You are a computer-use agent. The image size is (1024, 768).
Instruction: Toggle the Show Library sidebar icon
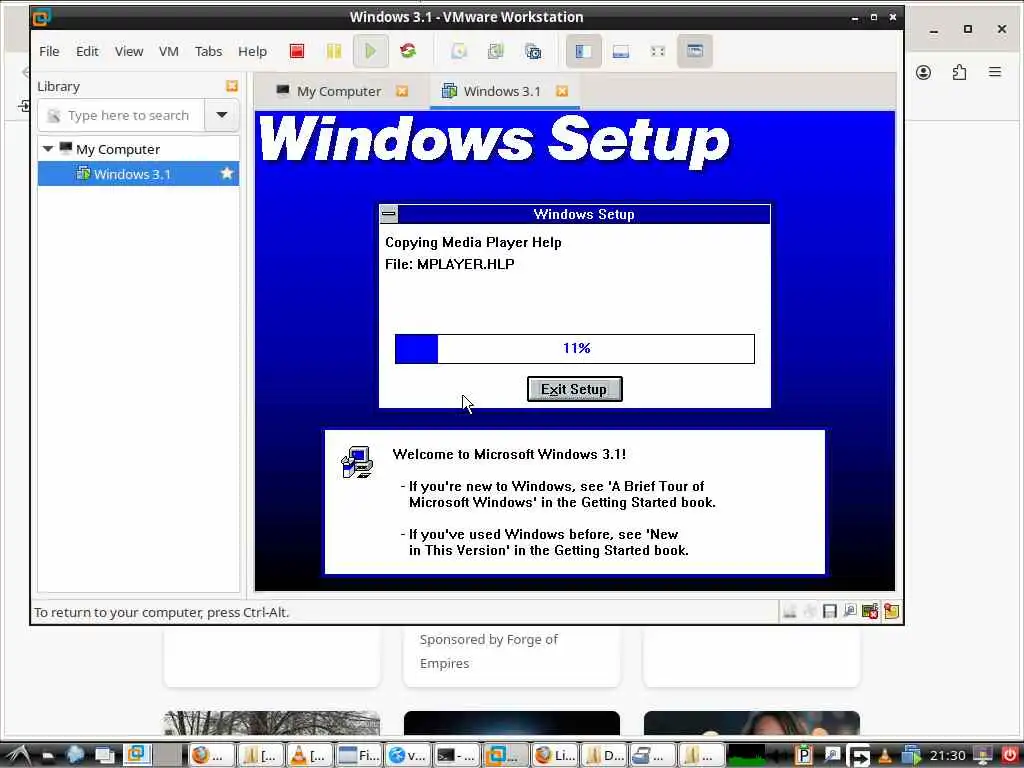(583, 51)
